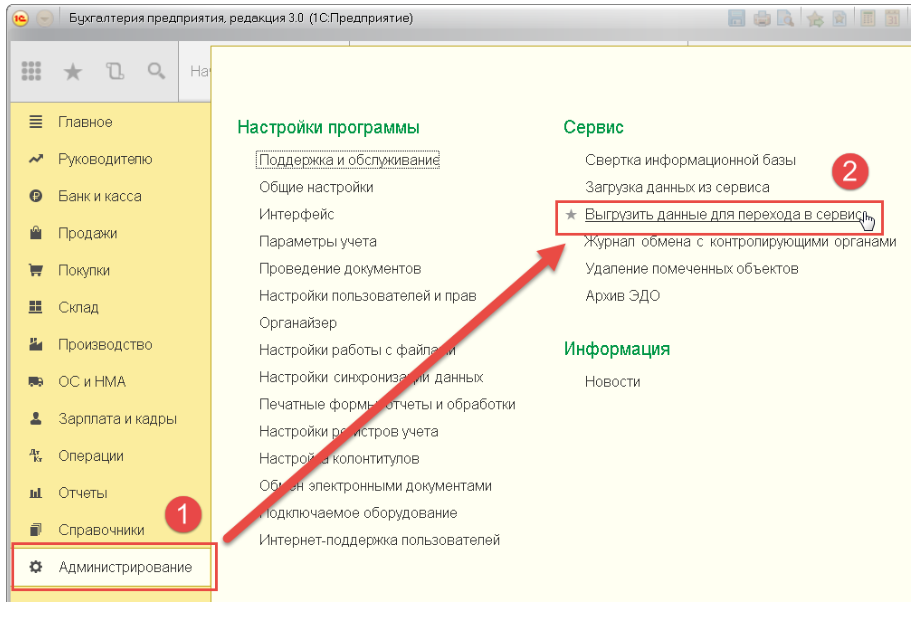Open Зарплата и кадры section

coord(117,419)
